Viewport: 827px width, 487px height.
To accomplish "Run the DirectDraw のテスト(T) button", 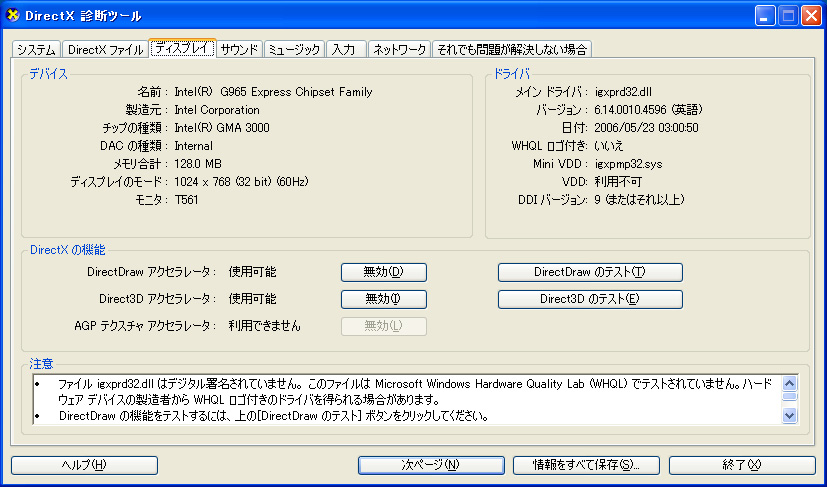I will point(590,272).
